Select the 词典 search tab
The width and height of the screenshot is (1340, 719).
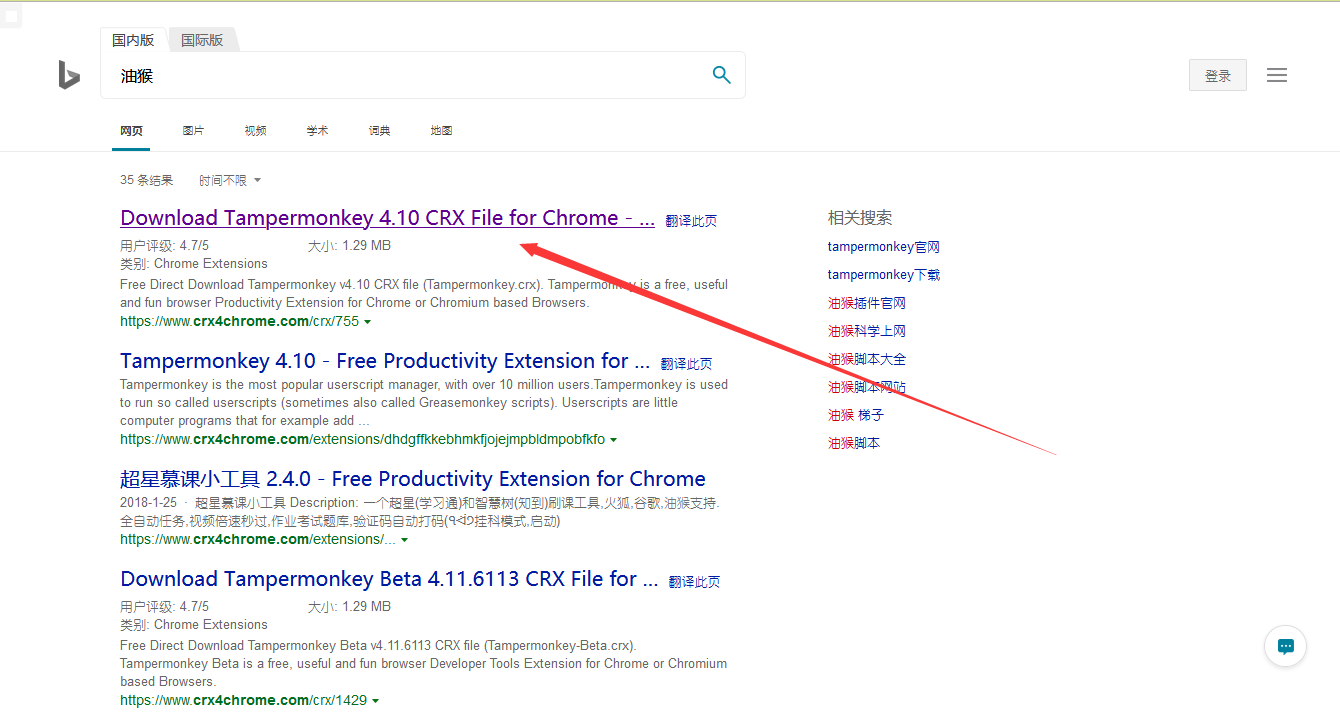point(379,131)
